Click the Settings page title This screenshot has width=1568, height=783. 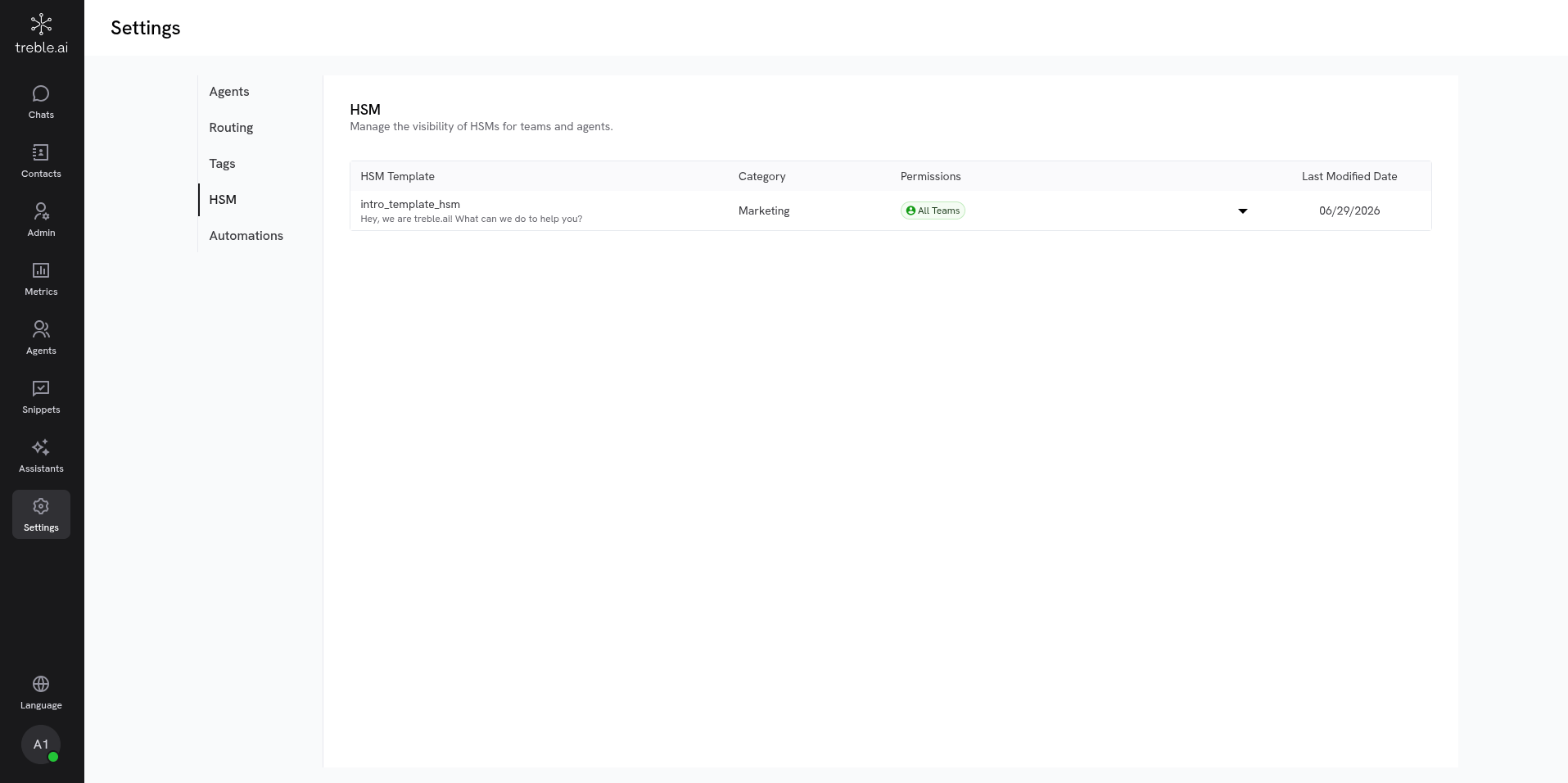146,28
